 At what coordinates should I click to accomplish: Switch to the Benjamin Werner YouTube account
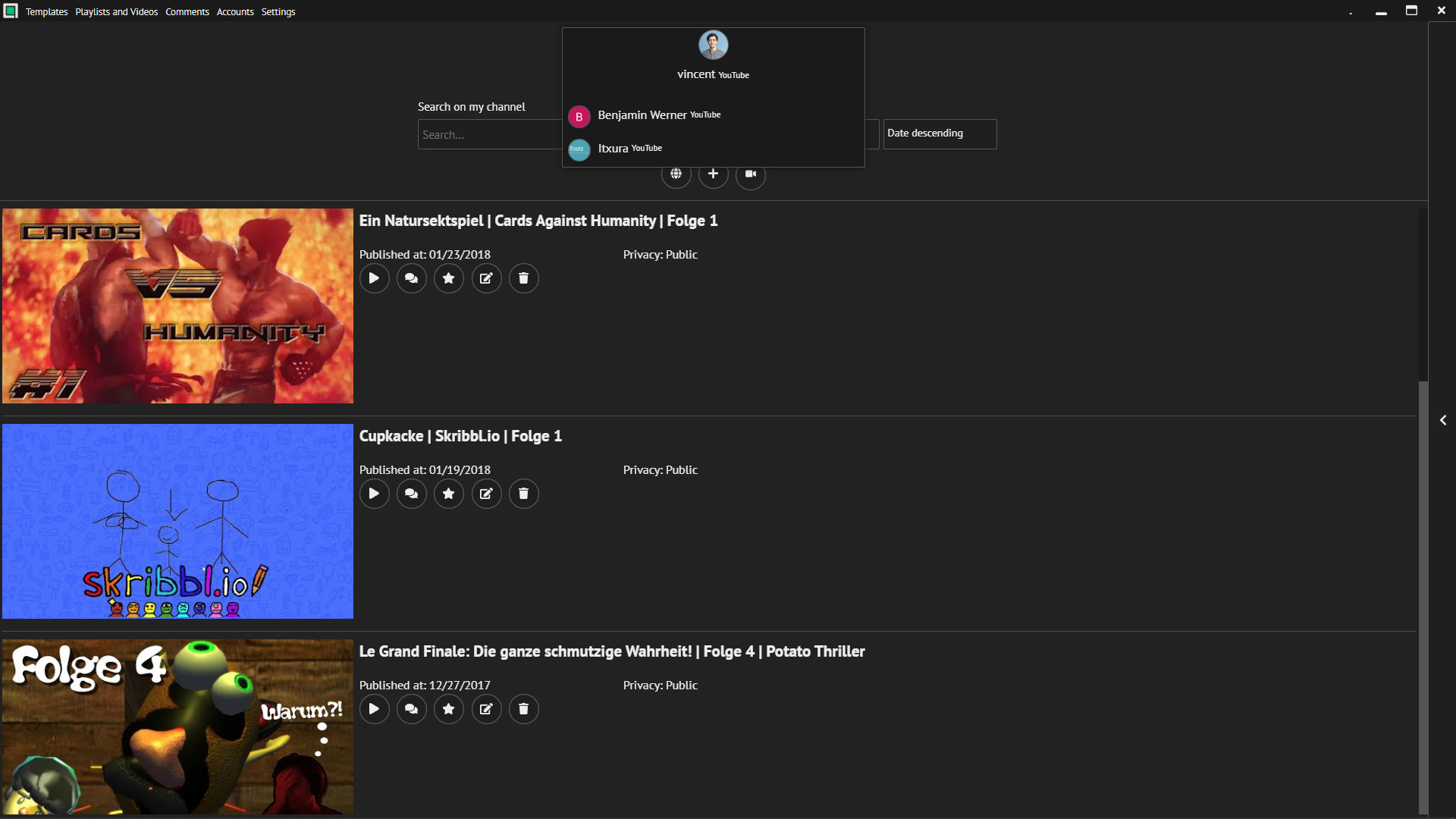[658, 115]
